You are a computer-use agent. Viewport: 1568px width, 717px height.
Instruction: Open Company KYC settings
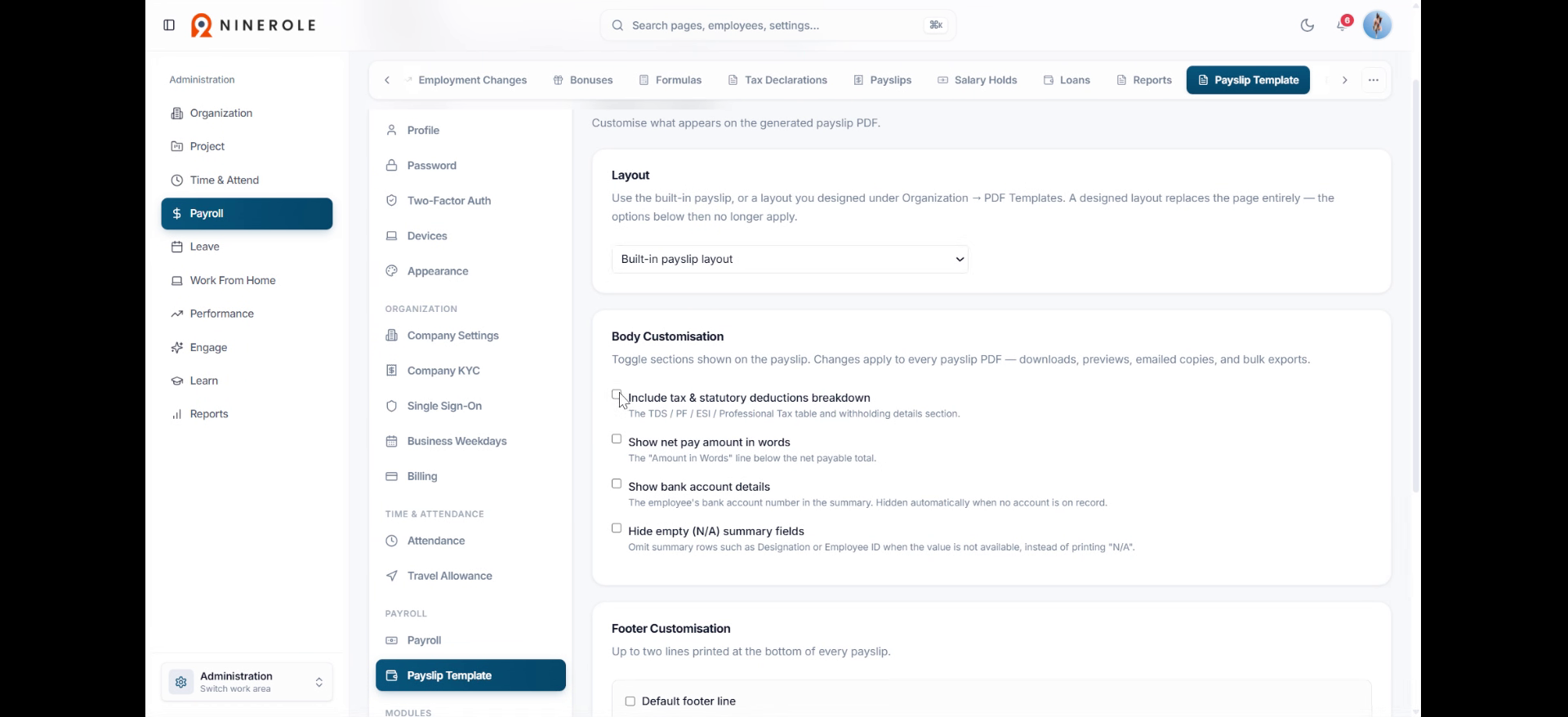470,371
